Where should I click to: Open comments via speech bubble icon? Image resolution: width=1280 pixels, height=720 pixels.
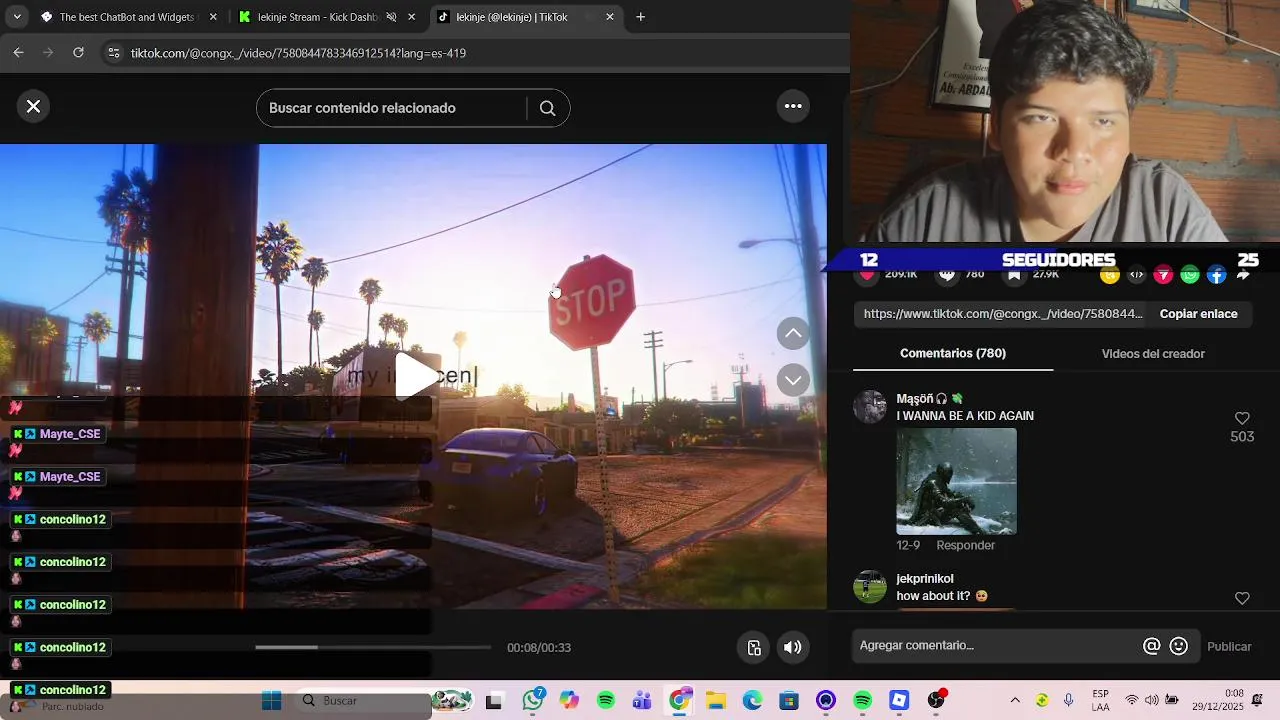tap(947, 274)
